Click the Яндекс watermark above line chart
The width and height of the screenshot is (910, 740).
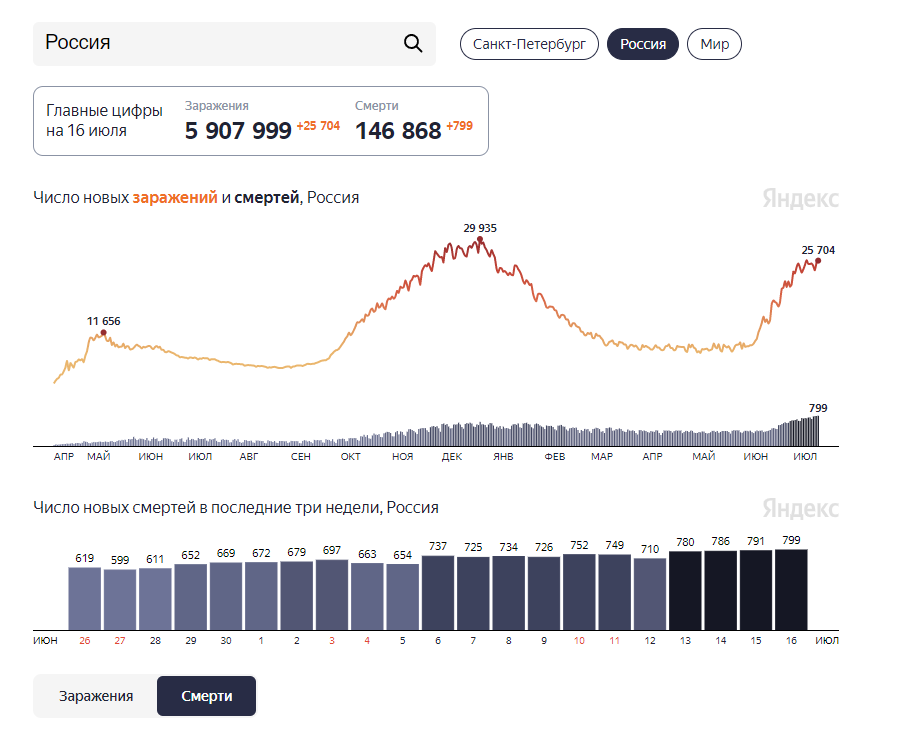pyautogui.click(x=800, y=198)
